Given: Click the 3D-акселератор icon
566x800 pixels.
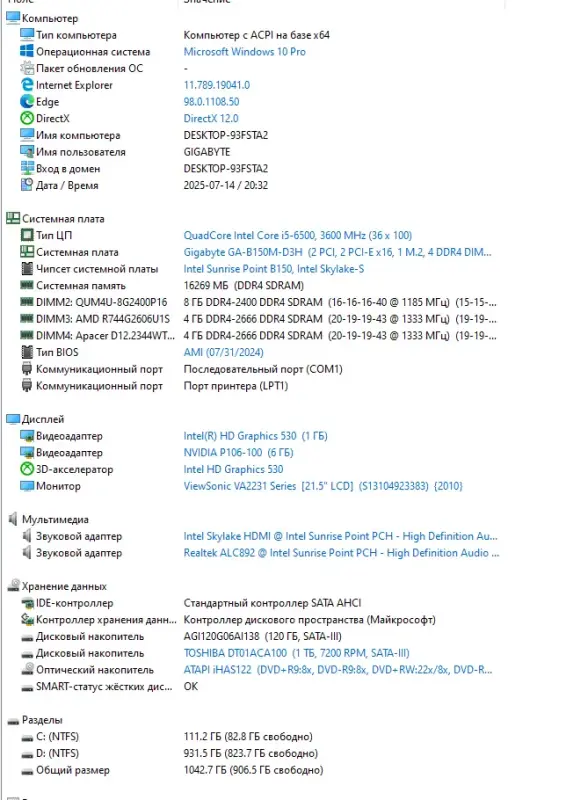Looking at the screenshot, I should tap(27, 469).
